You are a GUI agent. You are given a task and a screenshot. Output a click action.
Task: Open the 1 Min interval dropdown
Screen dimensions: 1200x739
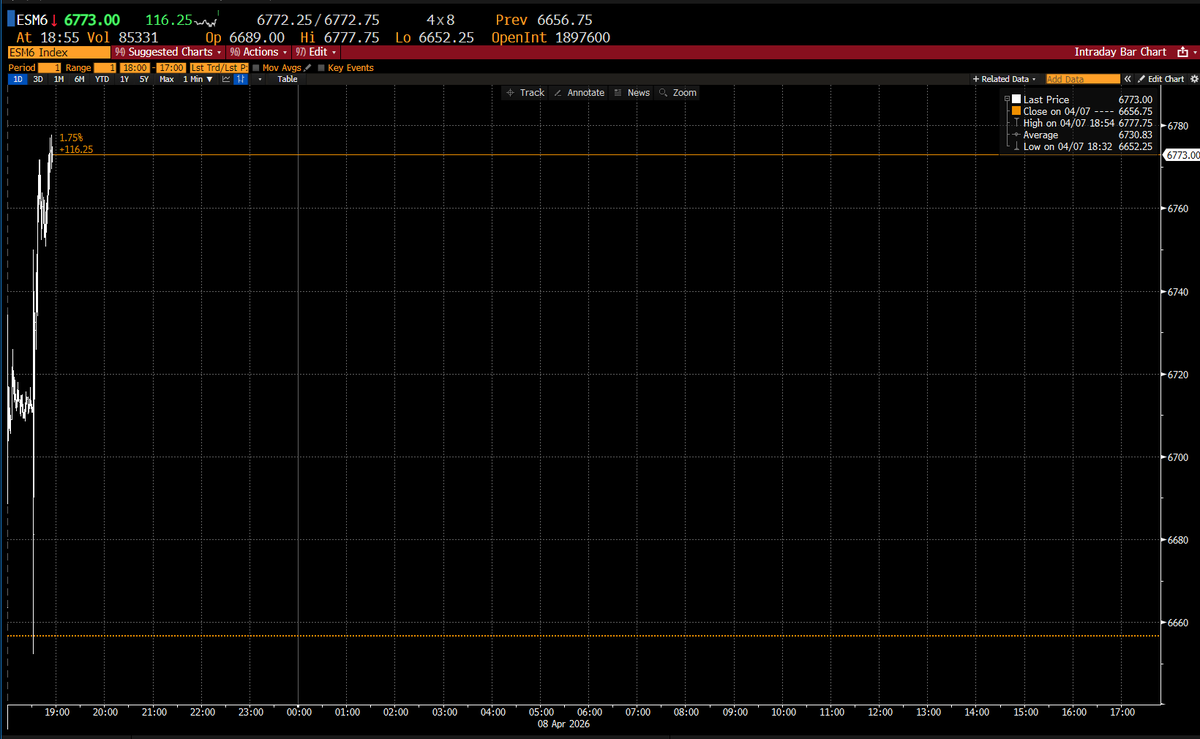(x=198, y=79)
